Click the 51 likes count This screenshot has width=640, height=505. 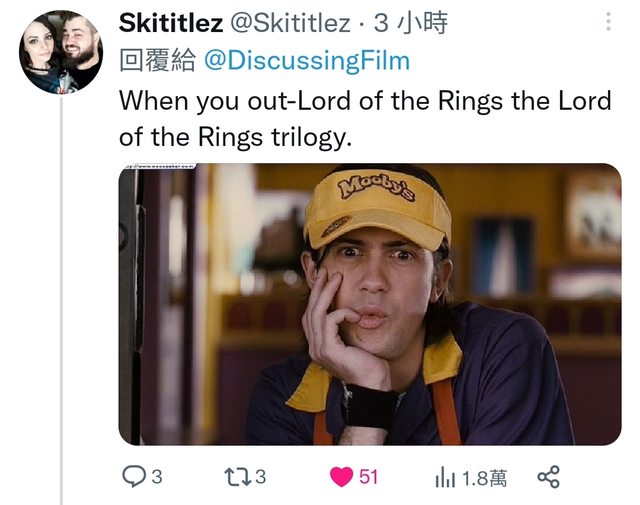pyautogui.click(x=368, y=477)
